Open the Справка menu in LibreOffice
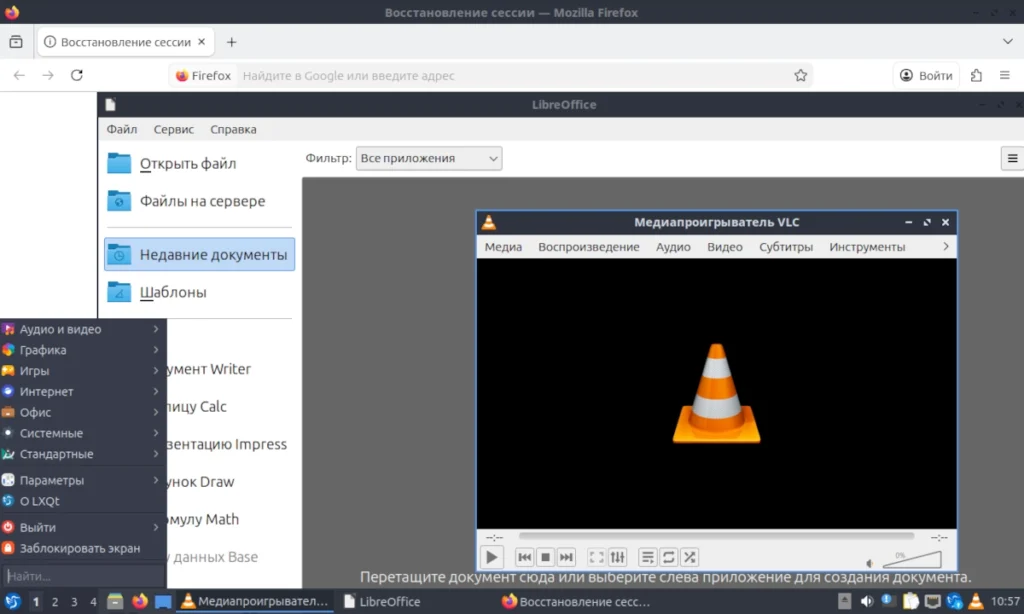This screenshot has width=1024, height=614. coord(233,129)
